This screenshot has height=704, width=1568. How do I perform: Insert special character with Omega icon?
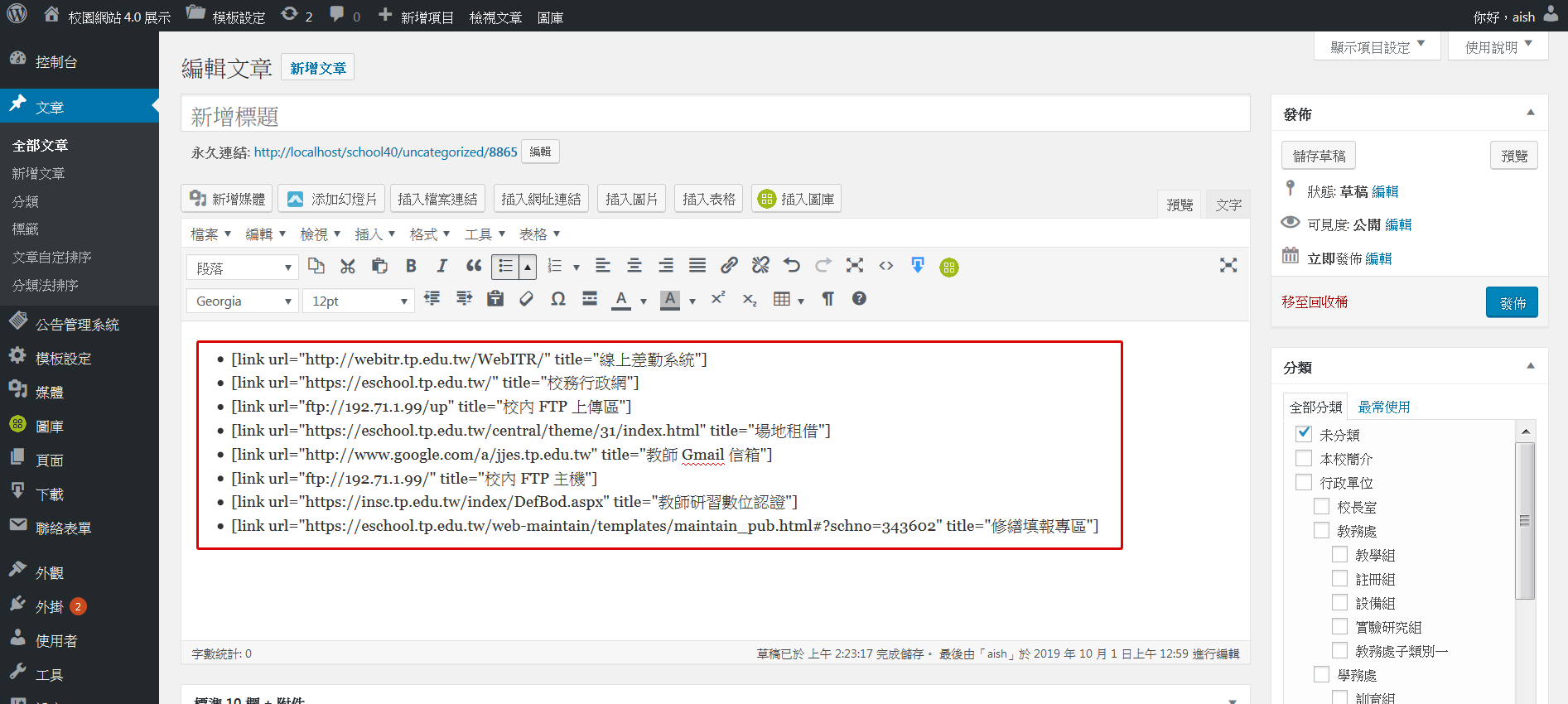click(558, 299)
